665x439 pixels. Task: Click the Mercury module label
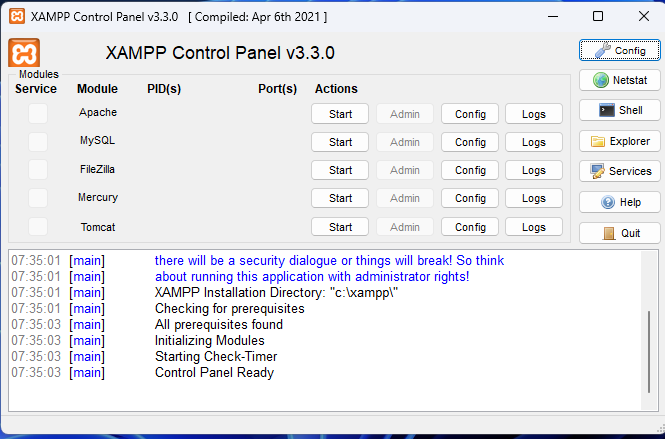98,197
